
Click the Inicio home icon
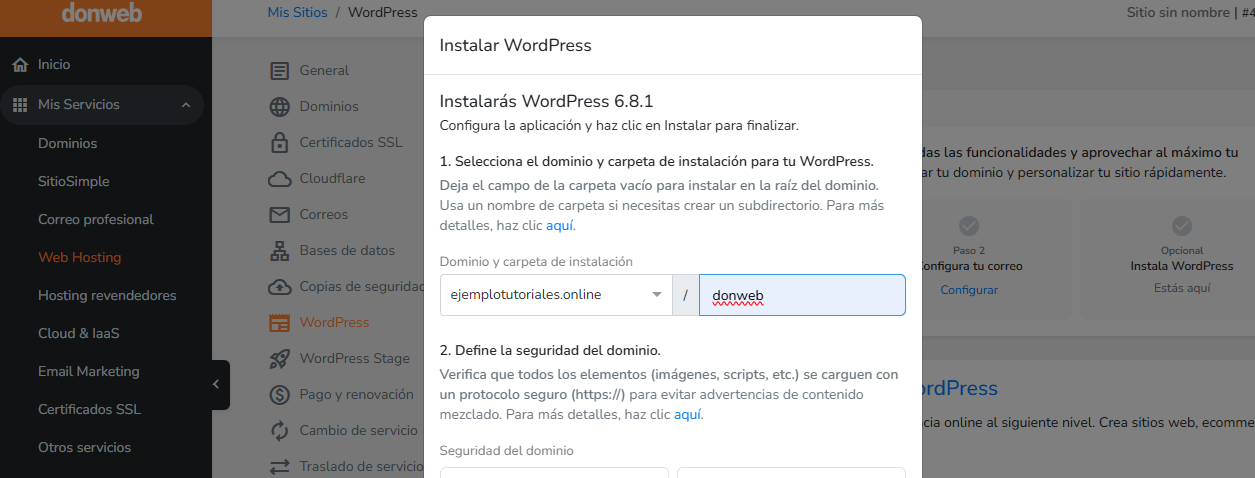click(20, 65)
